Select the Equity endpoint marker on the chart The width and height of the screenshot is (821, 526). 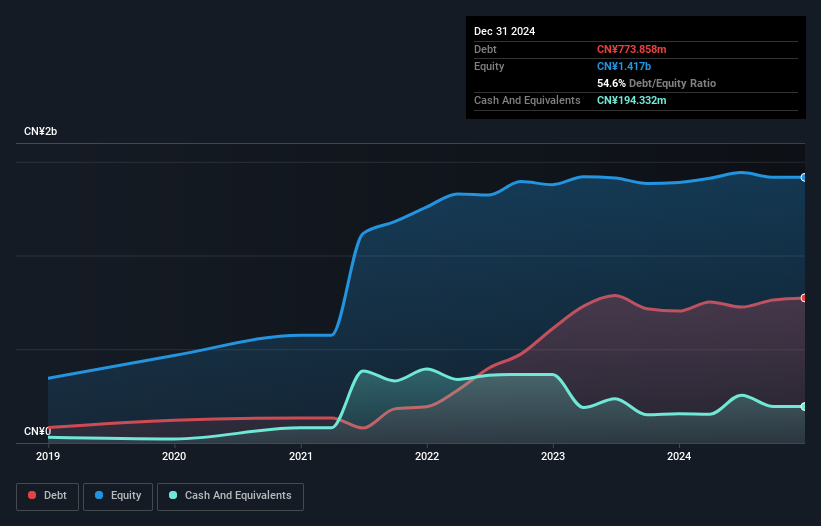click(x=804, y=178)
